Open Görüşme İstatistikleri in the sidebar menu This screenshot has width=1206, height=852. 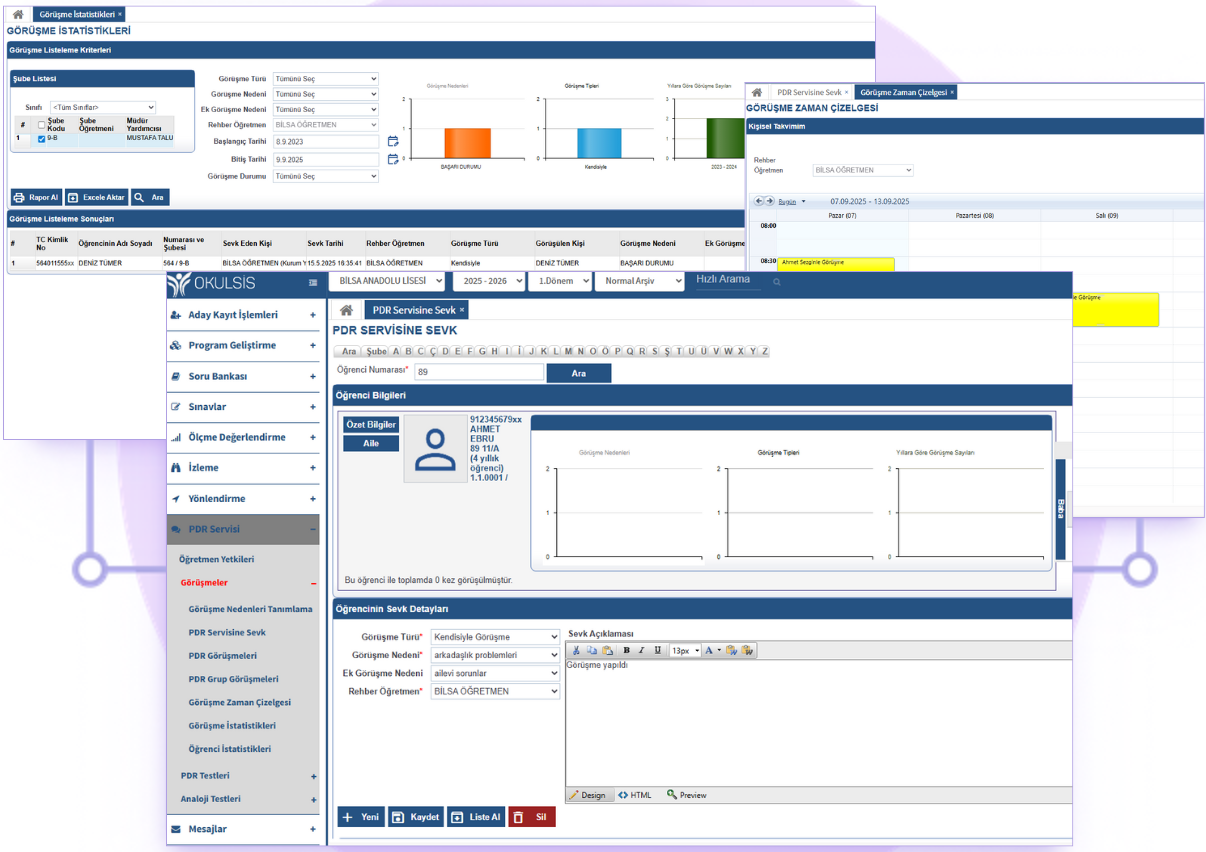pyautogui.click(x=232, y=726)
